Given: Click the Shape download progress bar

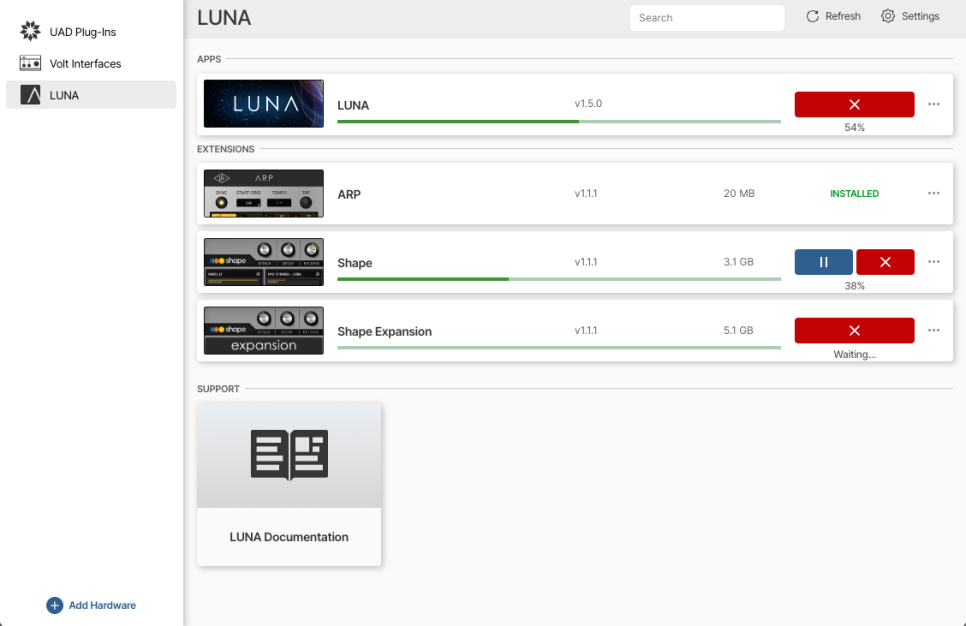Looking at the screenshot, I should point(559,279).
